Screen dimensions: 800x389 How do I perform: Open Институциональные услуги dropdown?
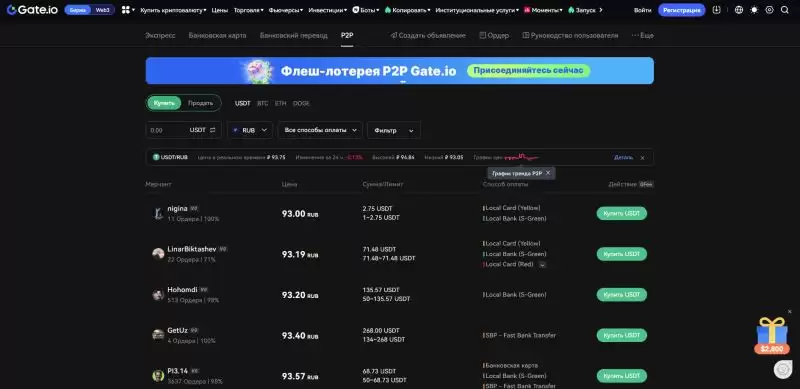coord(477,10)
